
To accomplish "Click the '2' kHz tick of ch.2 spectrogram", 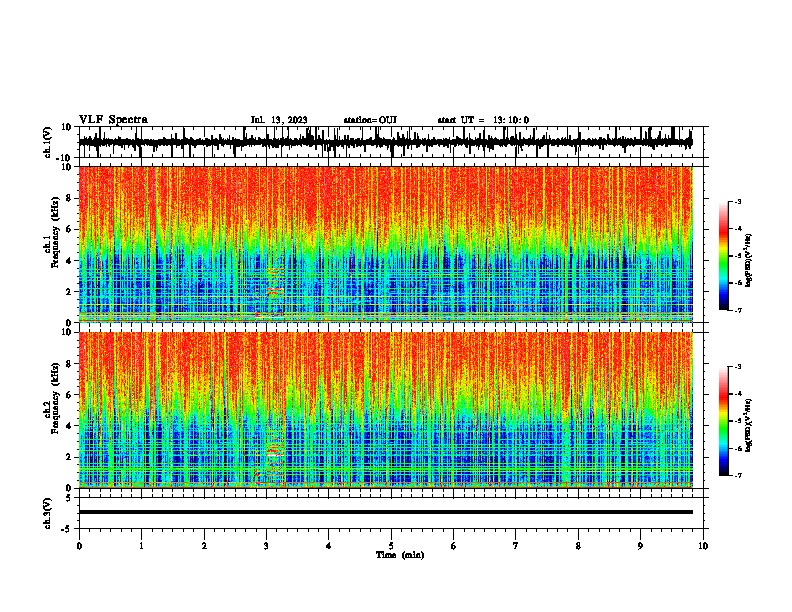I will pyautogui.click(x=69, y=457).
